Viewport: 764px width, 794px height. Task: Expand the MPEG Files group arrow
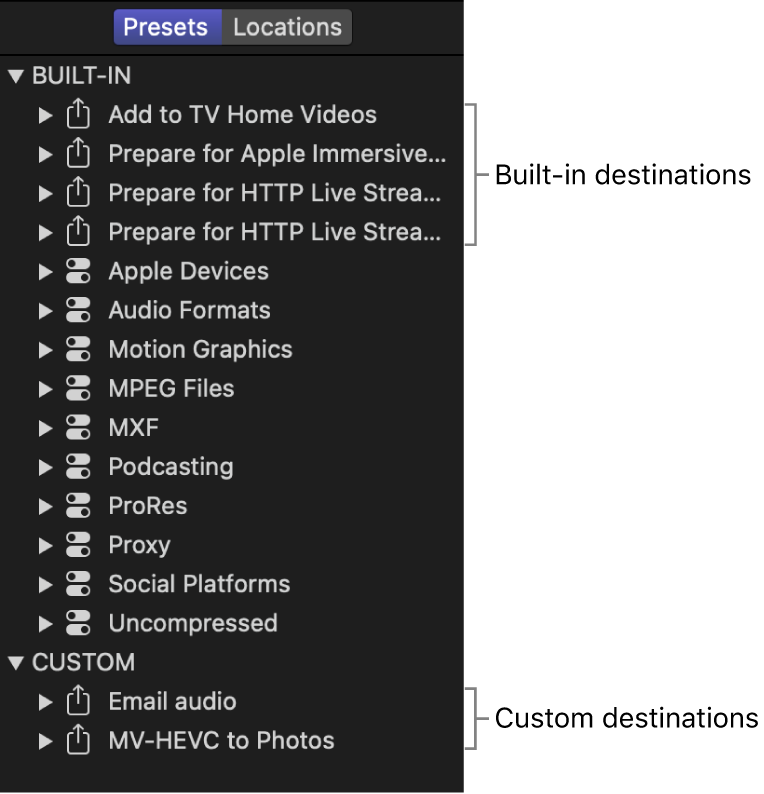tap(45, 389)
